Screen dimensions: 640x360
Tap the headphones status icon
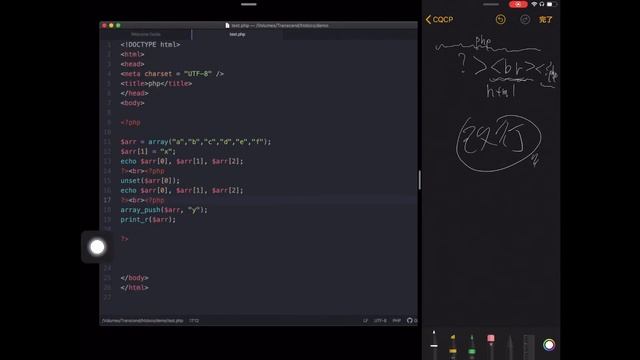pyautogui.click(x=542, y=4)
